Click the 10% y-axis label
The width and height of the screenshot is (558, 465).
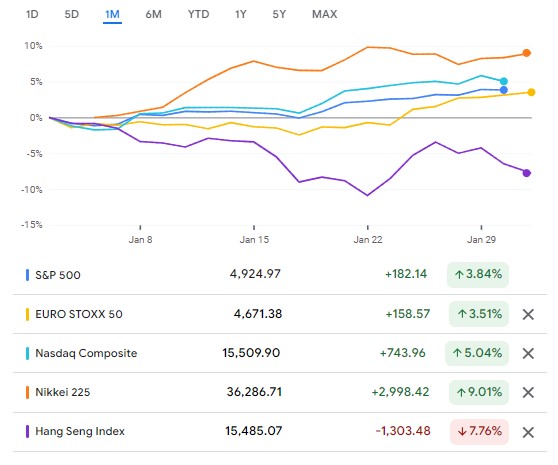pyautogui.click(x=33, y=46)
